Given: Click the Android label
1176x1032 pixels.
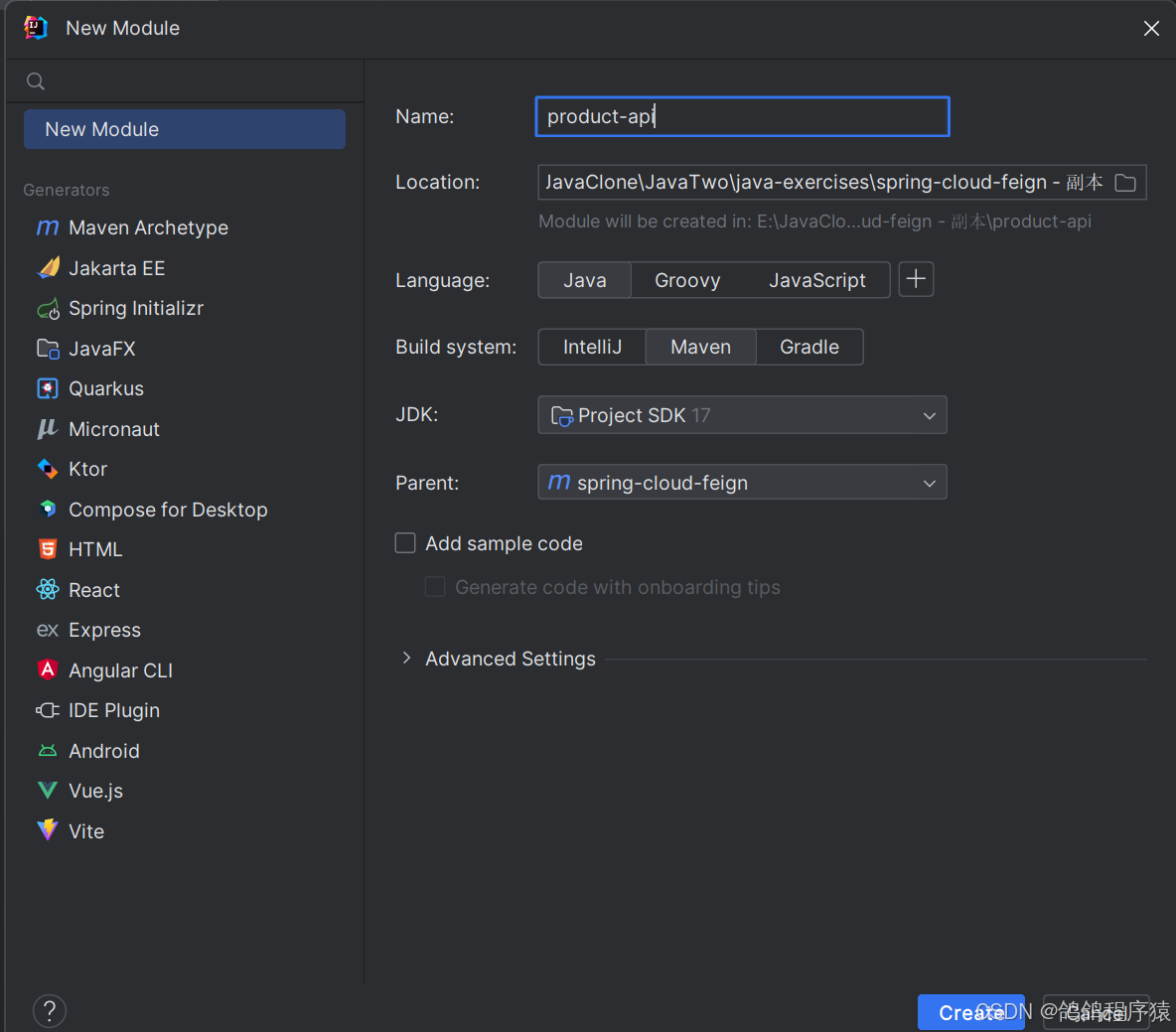Looking at the screenshot, I should point(103,751).
